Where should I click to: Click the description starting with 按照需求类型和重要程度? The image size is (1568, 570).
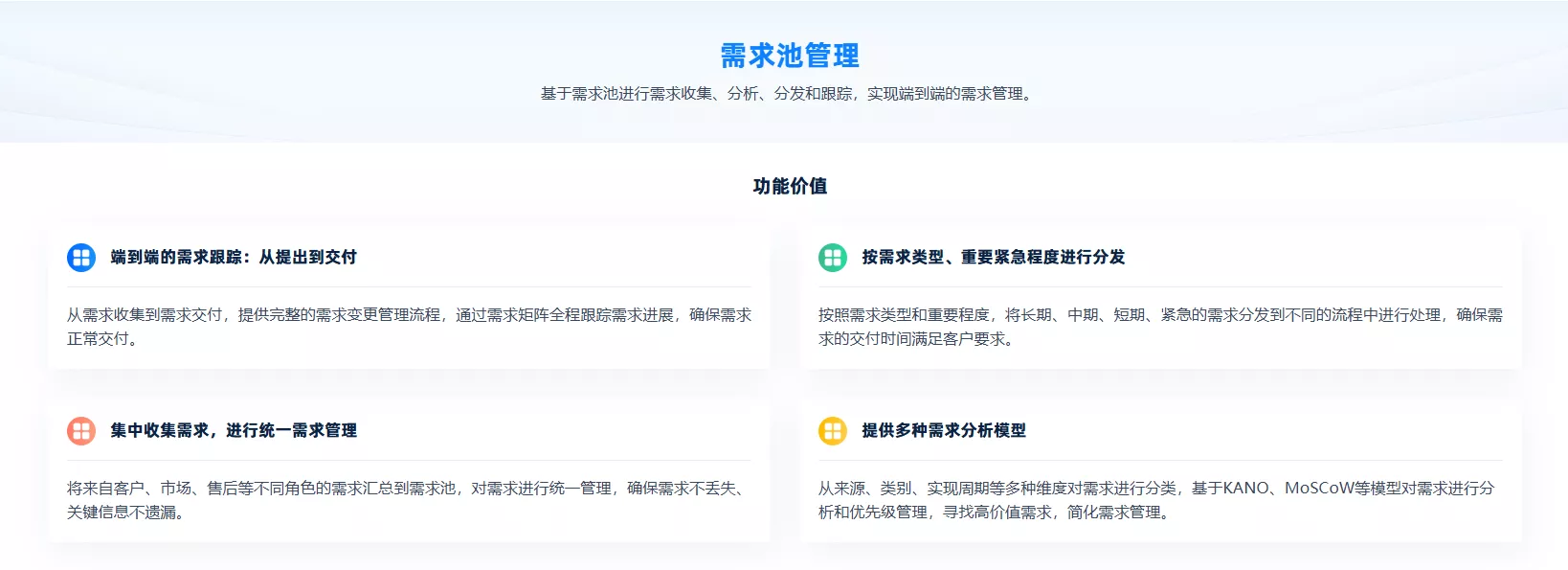(1160, 327)
